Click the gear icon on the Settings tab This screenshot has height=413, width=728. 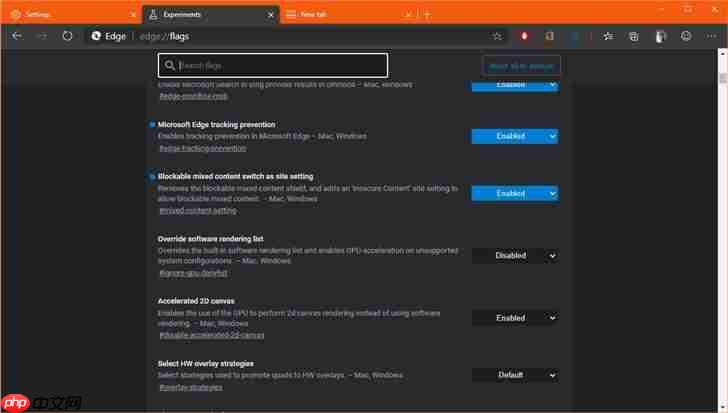pos(15,15)
